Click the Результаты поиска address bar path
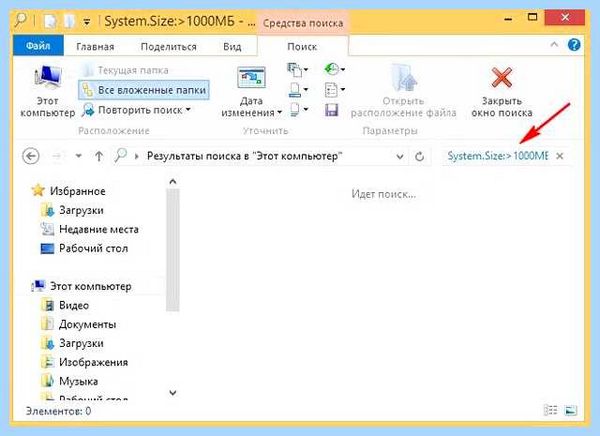 coord(245,156)
